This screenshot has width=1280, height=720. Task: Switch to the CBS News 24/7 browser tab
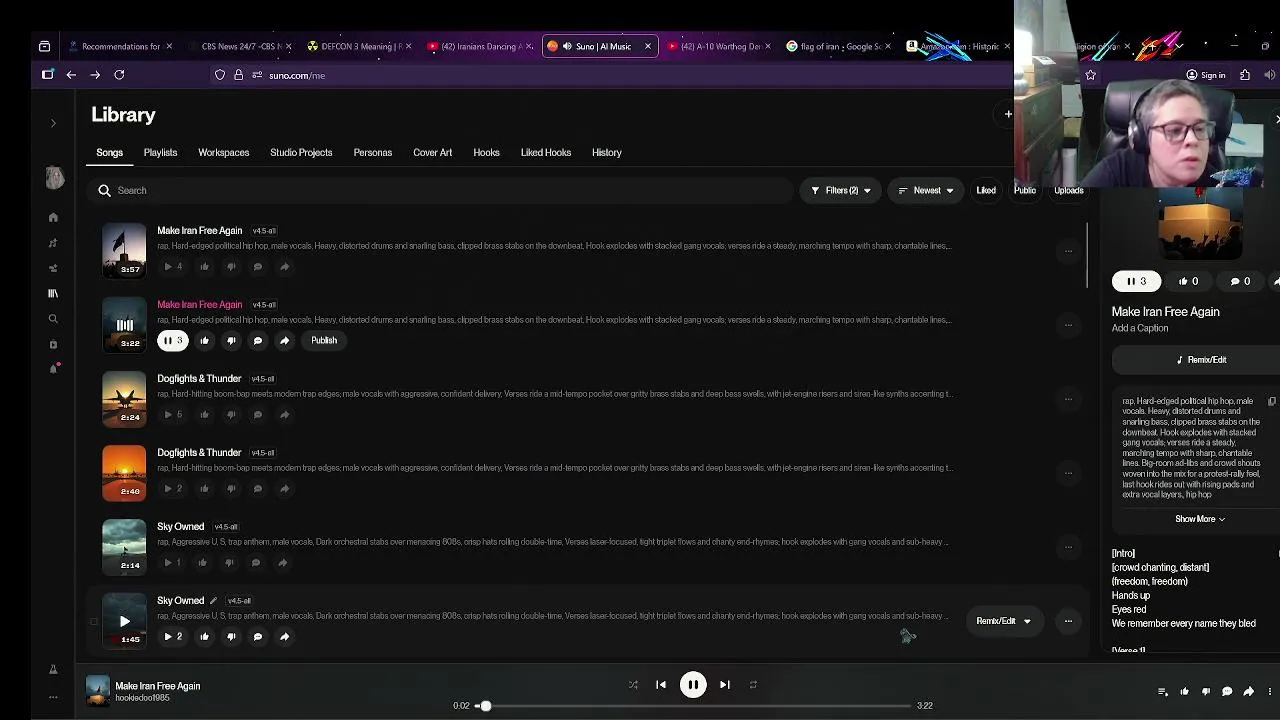pyautogui.click(x=241, y=46)
